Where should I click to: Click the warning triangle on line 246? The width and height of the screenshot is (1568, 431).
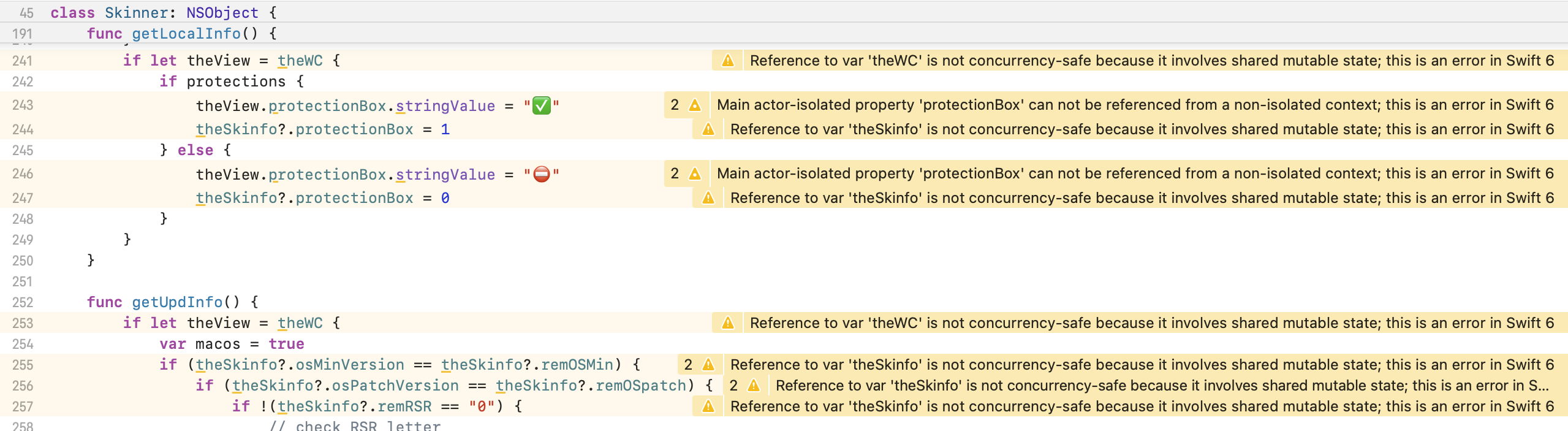(694, 174)
